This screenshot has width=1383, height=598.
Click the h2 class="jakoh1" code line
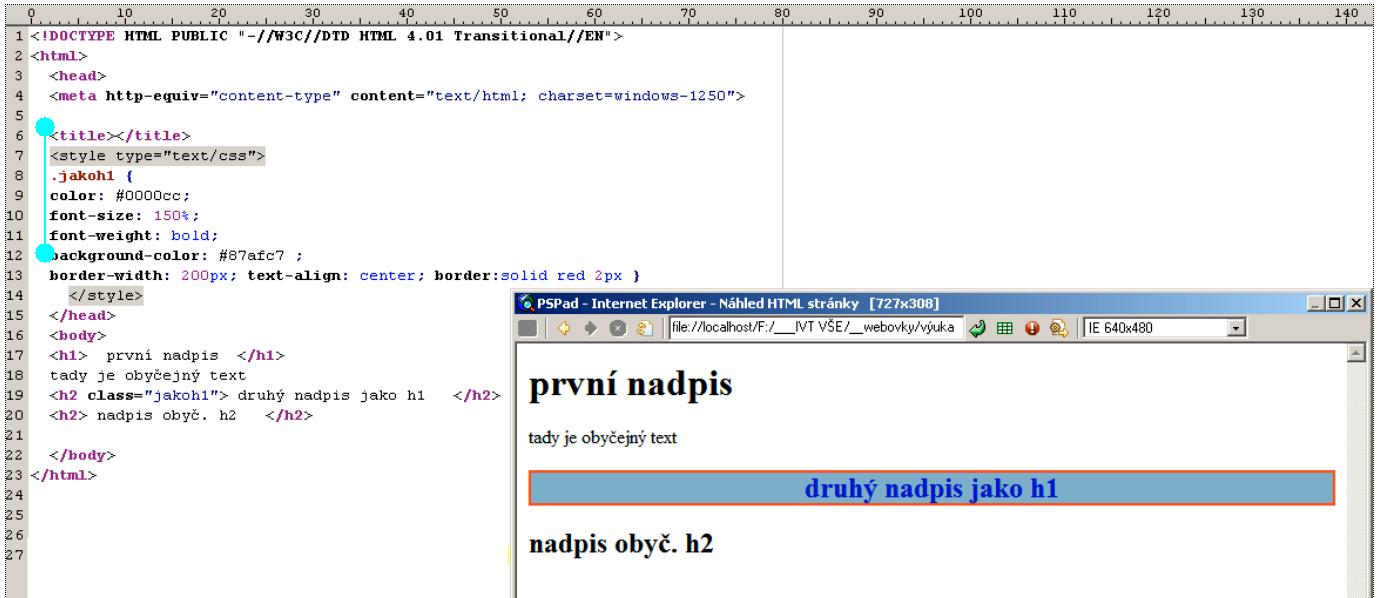tap(275, 393)
